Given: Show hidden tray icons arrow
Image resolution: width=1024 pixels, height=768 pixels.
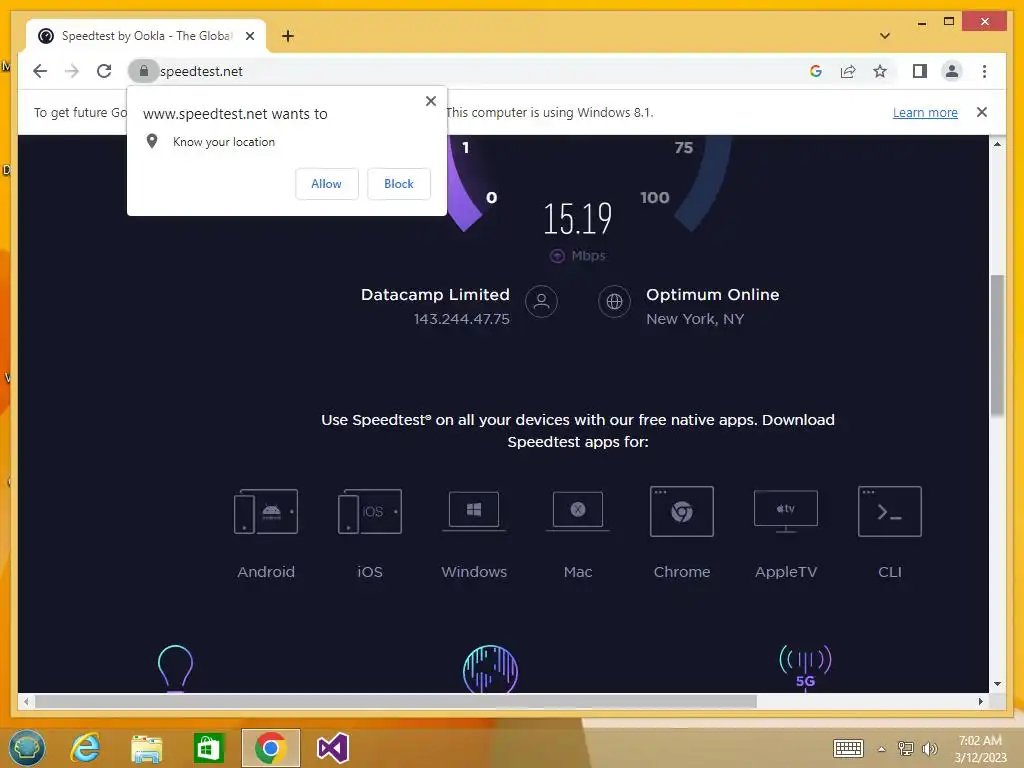Looking at the screenshot, I should [x=882, y=749].
